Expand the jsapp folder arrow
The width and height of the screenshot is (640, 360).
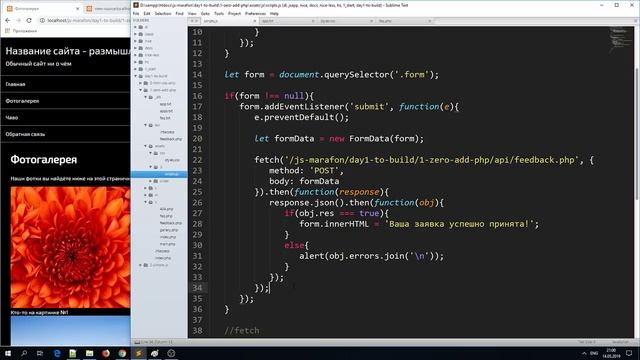136,34
